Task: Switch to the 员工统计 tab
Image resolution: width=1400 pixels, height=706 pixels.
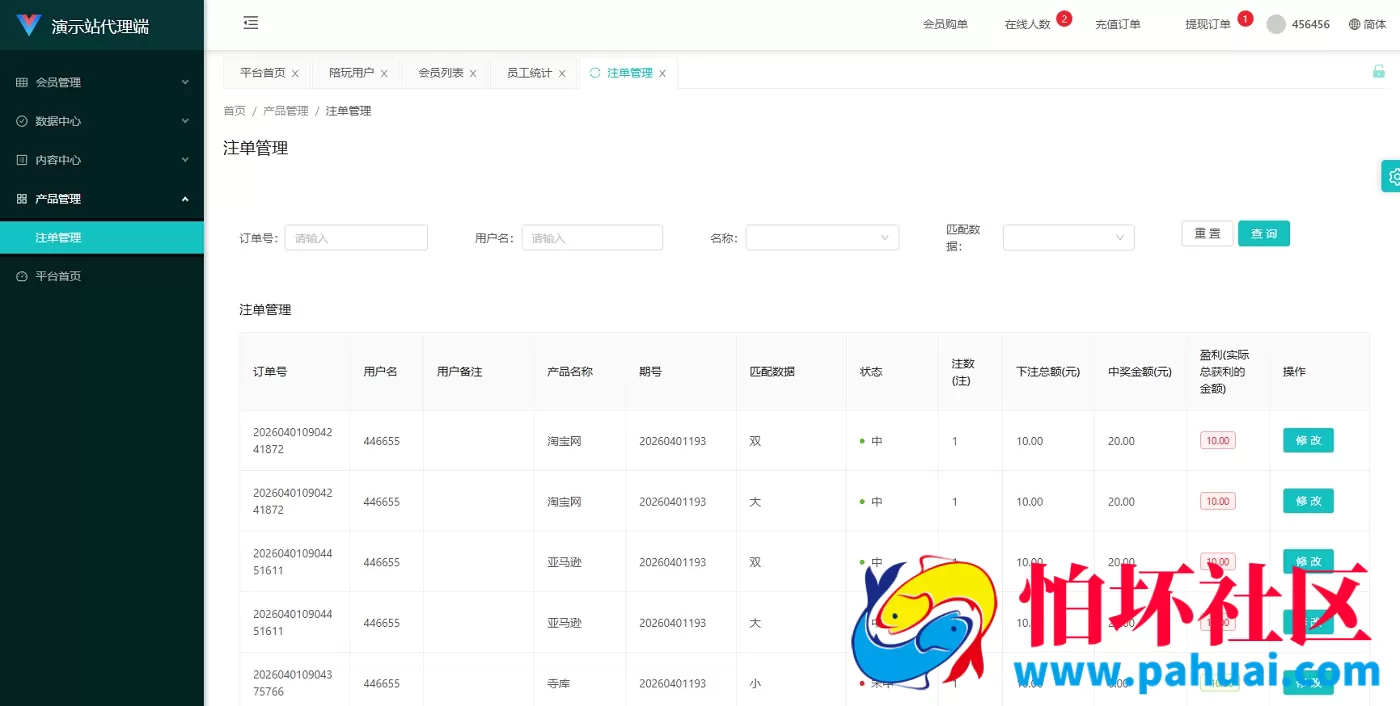Action: coord(530,73)
